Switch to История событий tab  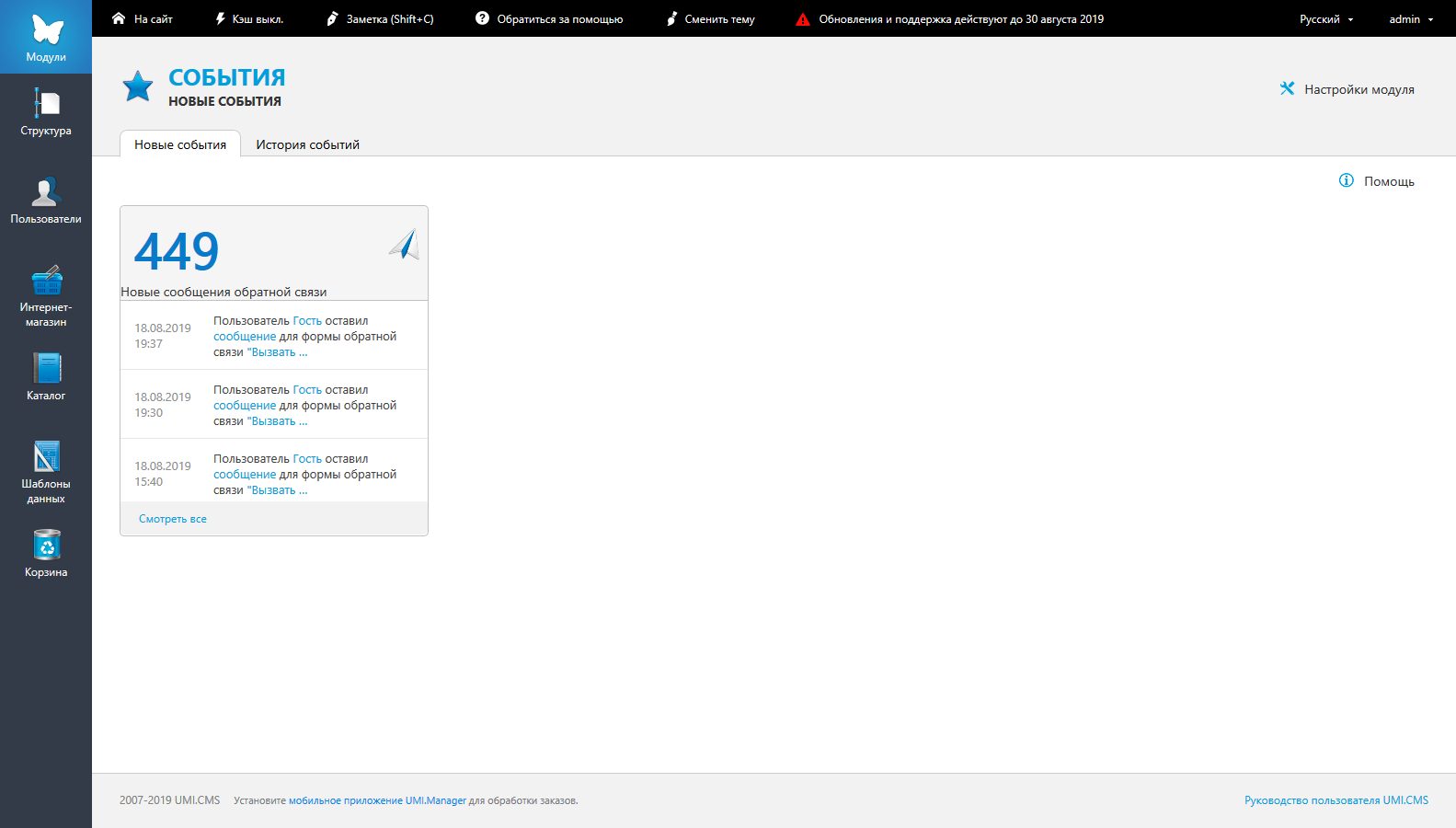tap(307, 144)
